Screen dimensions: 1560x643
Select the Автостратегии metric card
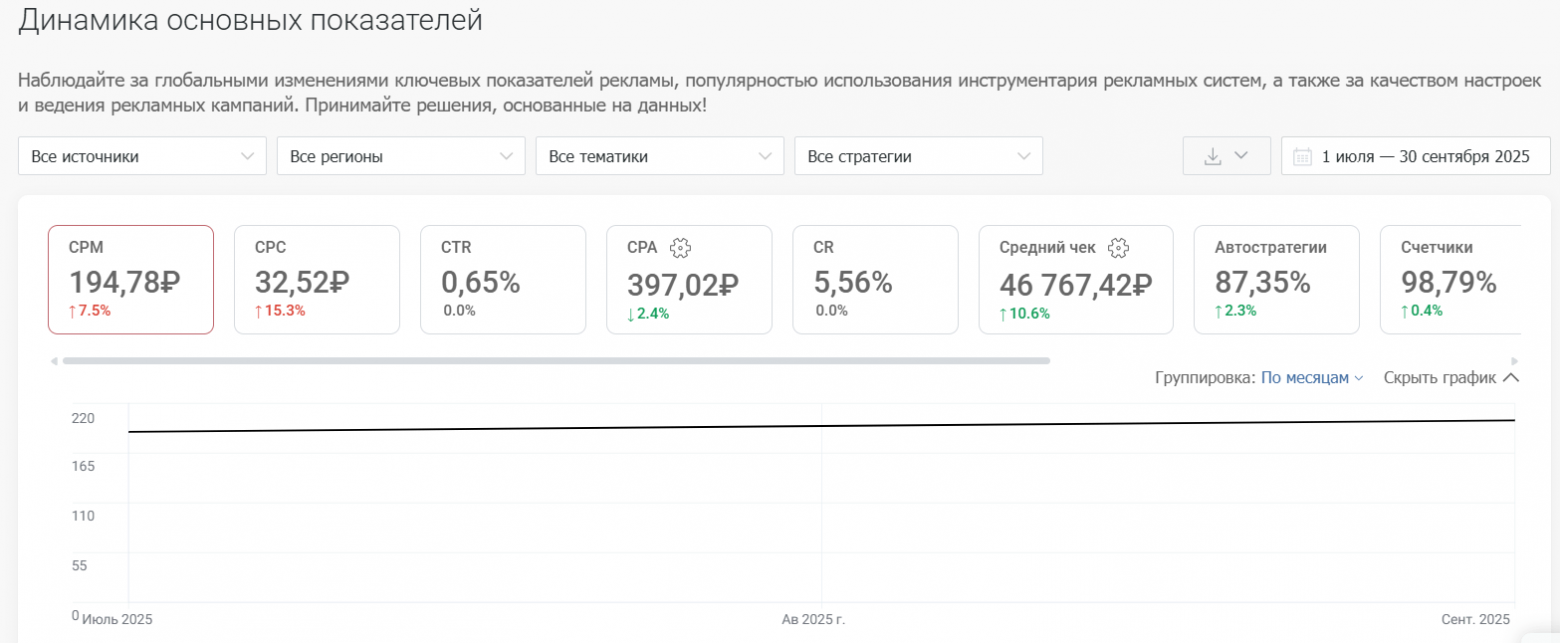[1277, 280]
